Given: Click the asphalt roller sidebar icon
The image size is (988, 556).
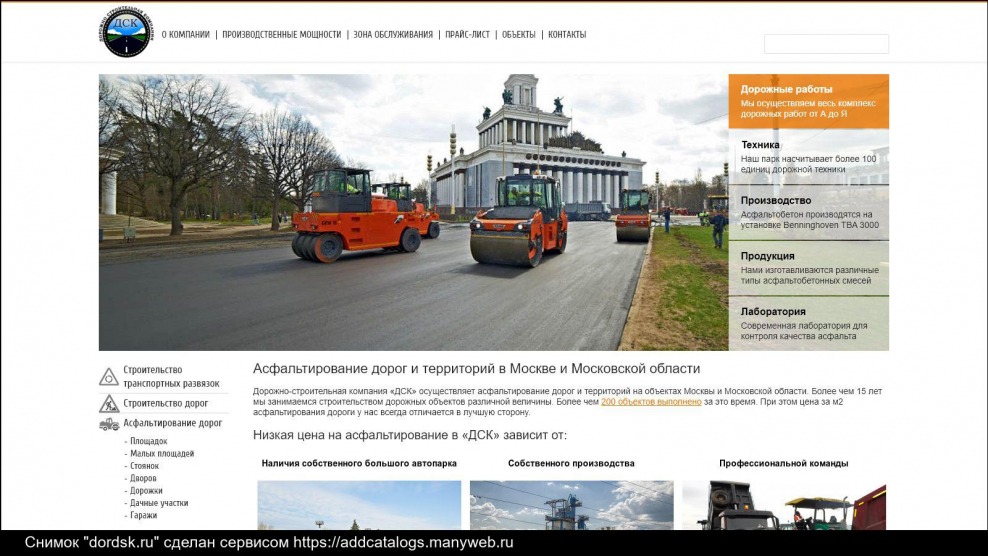Looking at the screenshot, I should 108,424.
